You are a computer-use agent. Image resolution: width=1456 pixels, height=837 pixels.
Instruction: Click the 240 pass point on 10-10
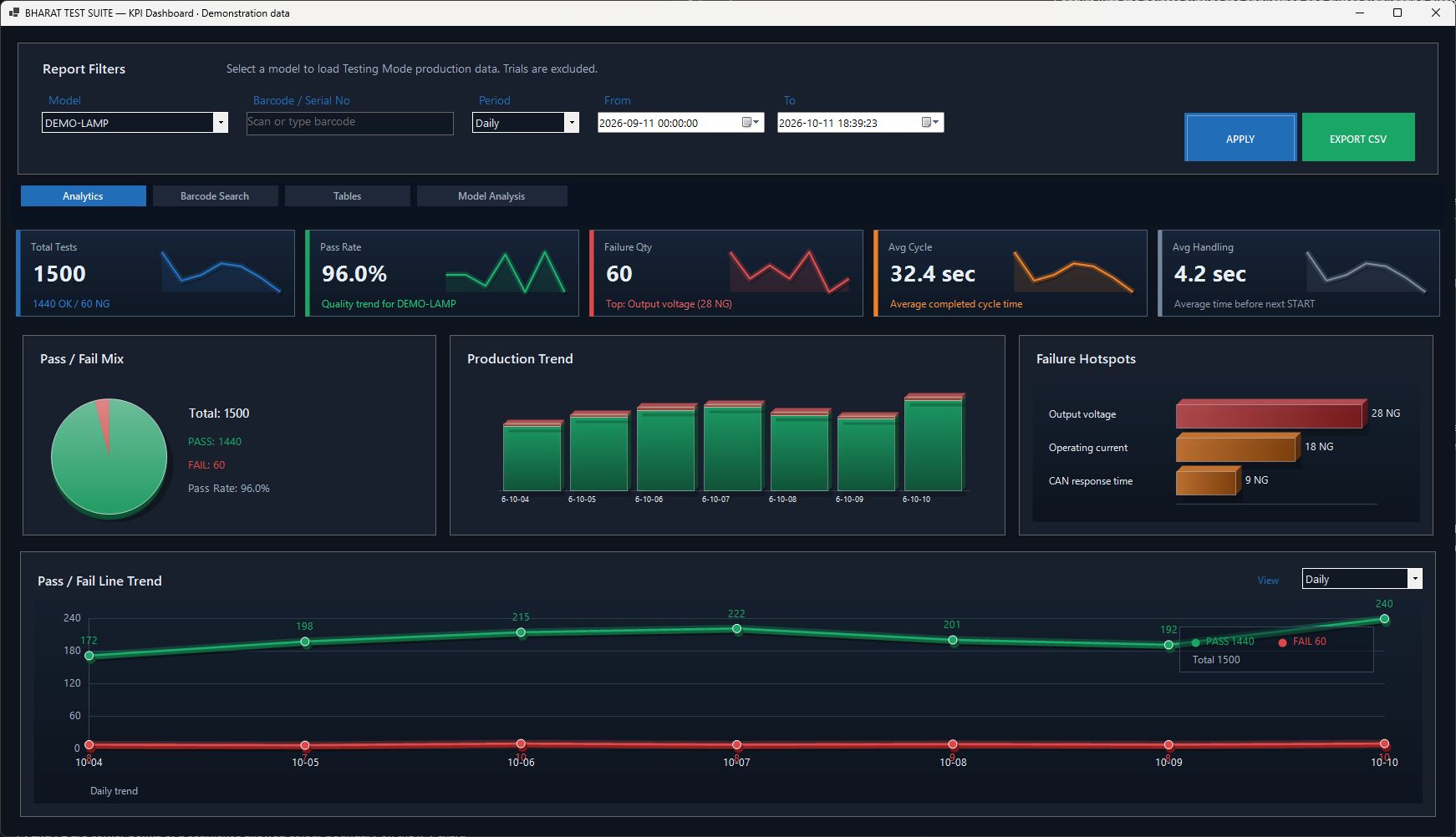click(x=1384, y=619)
